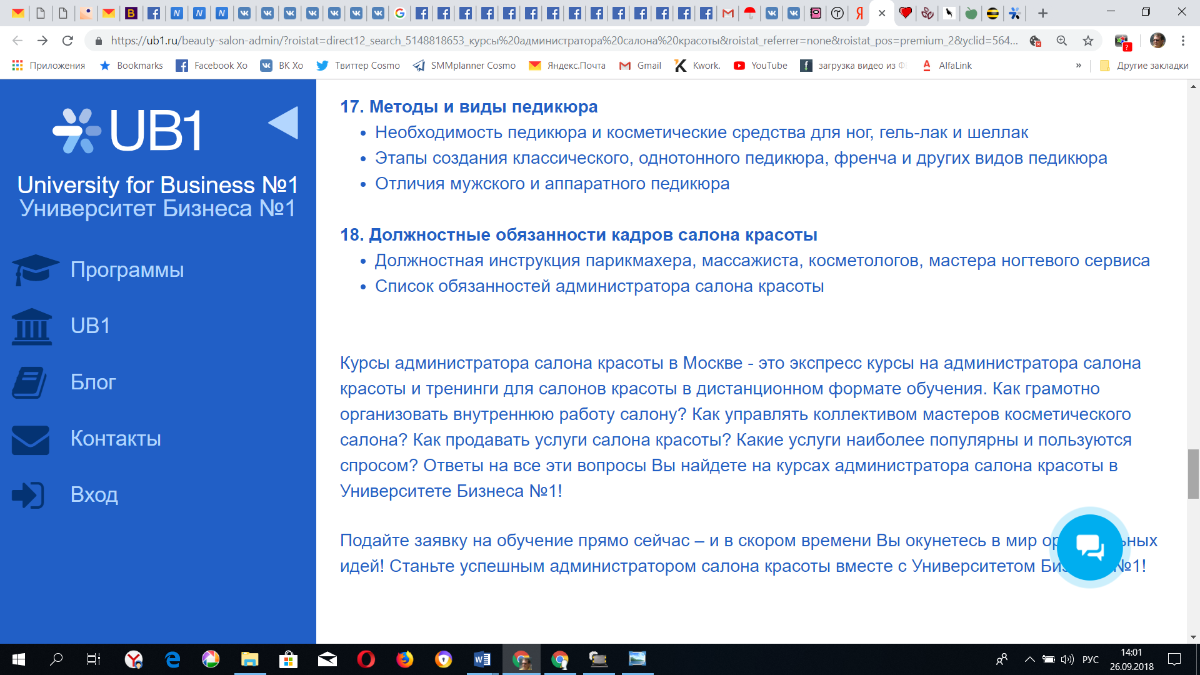Bookmark this page with the star icon
The width and height of the screenshot is (1200, 675).
click(x=1088, y=41)
